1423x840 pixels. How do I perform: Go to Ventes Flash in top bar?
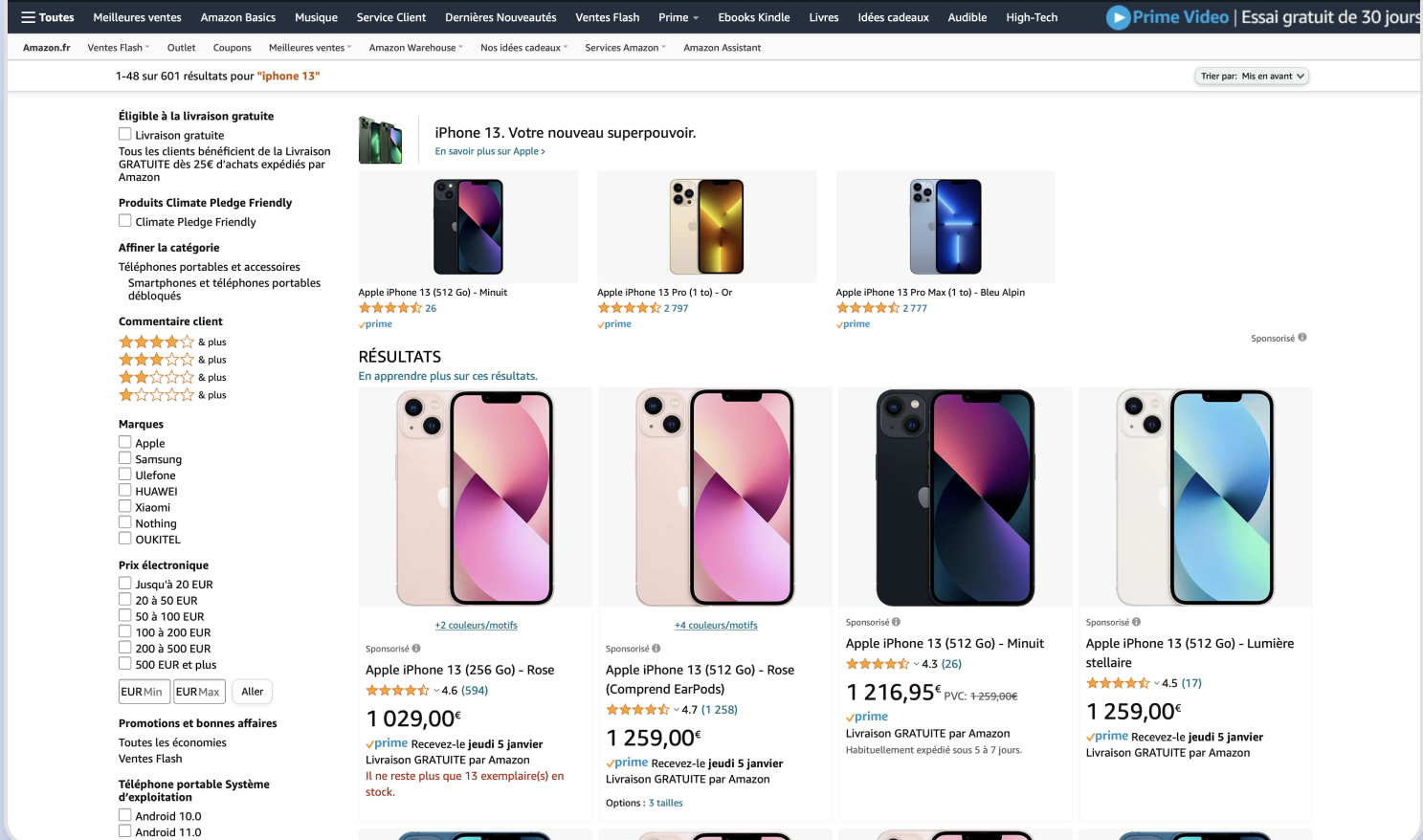[x=607, y=17]
